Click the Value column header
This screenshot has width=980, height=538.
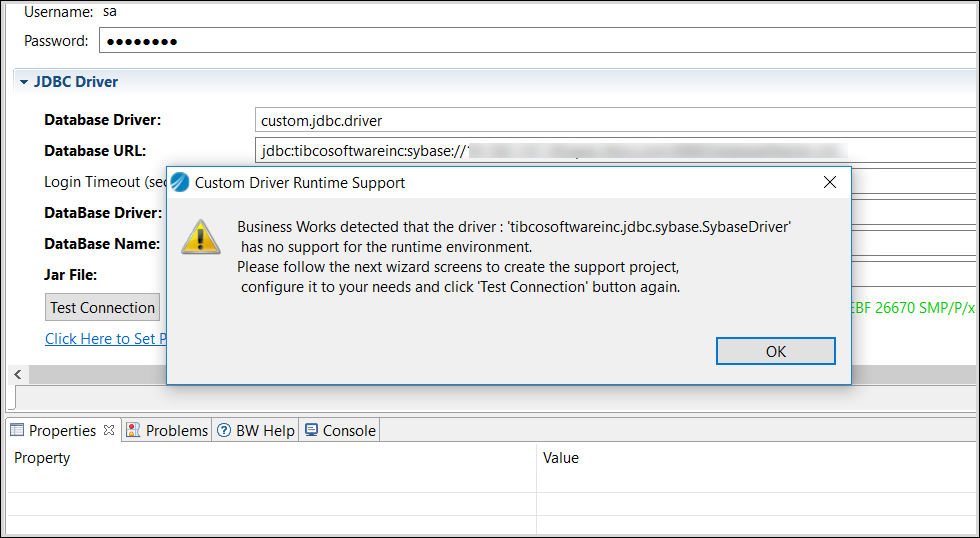[x=560, y=458]
